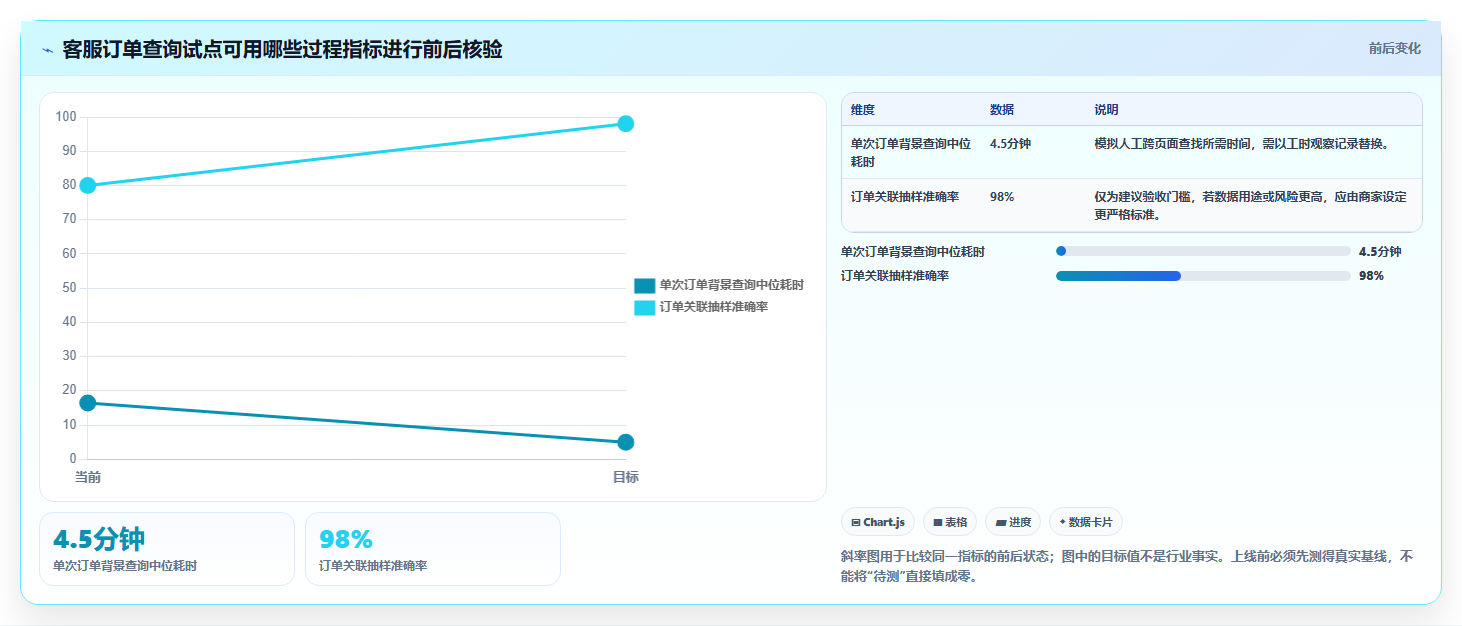Screen dimensions: 1462x626
Task: Select the 单次订单背景查询中位耗时 data point at 当前
Action: (88, 403)
